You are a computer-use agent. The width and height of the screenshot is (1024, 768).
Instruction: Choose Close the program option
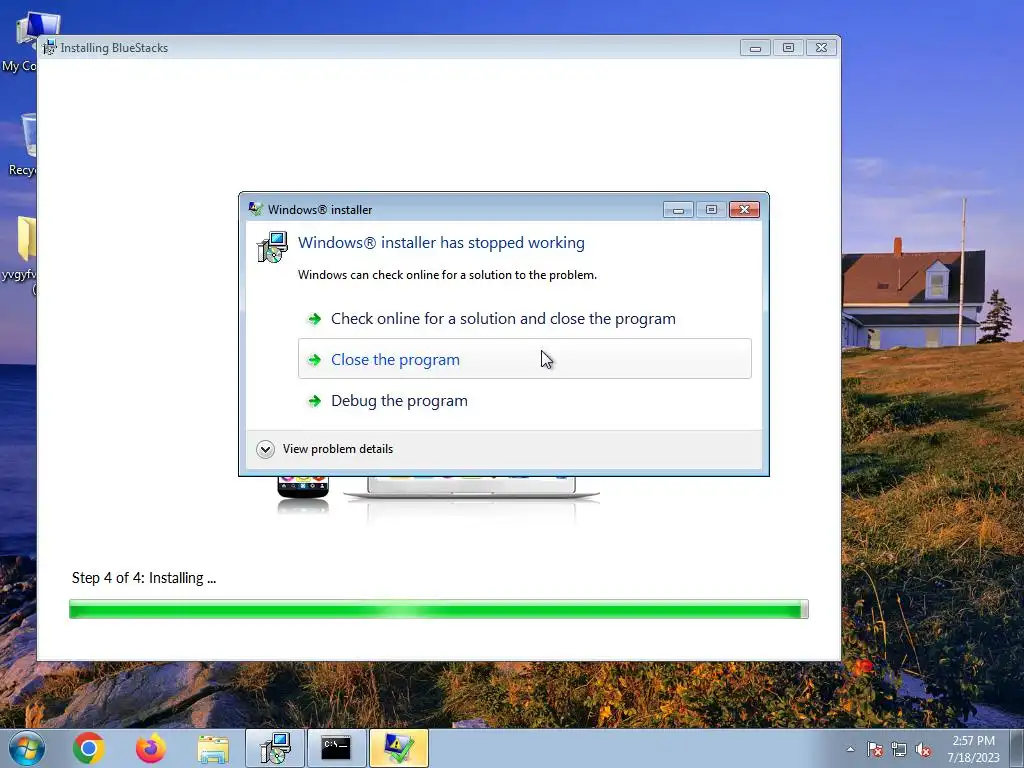click(524, 359)
